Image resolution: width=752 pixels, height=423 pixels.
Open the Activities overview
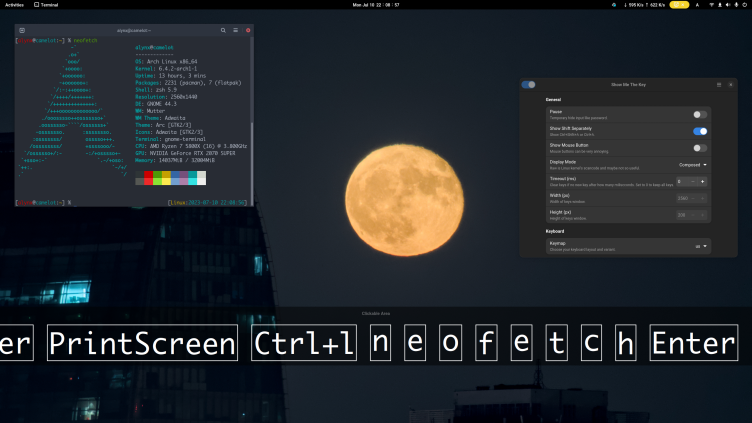14,5
